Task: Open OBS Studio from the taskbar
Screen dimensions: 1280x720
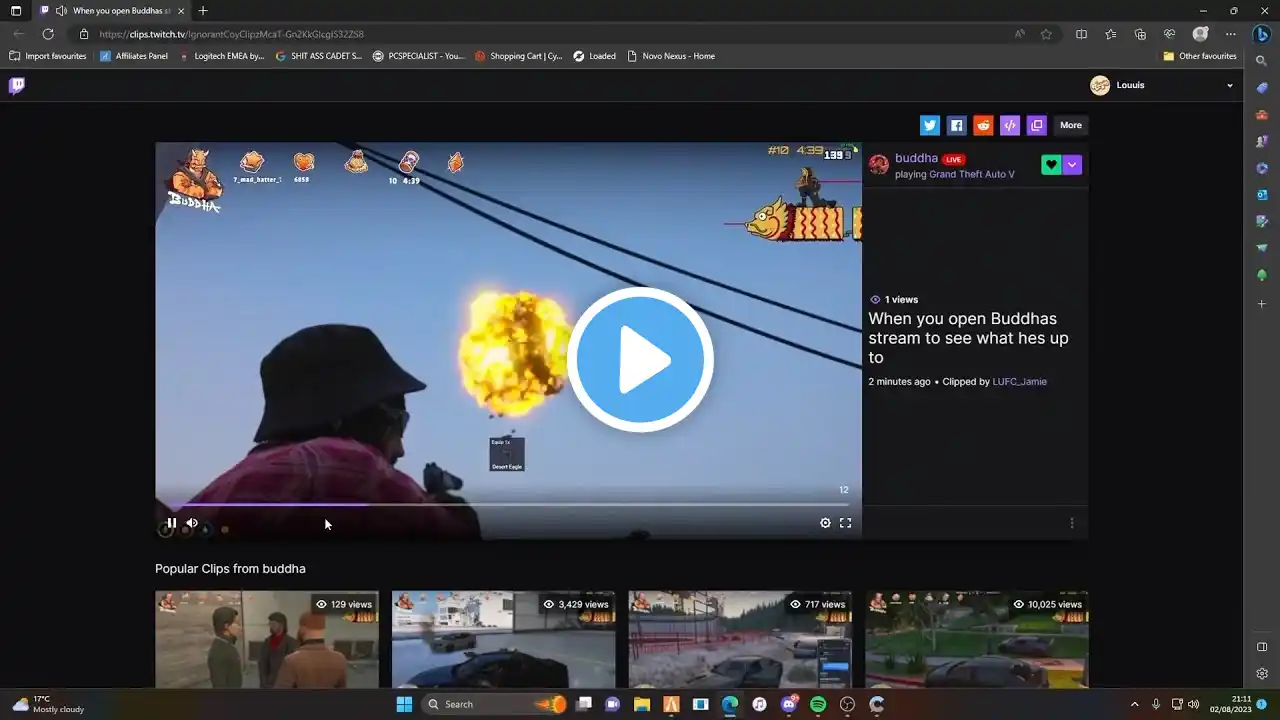Action: (848, 704)
